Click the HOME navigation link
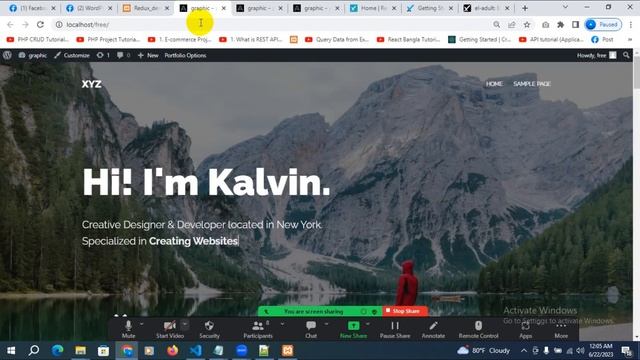The image size is (640, 360). click(494, 84)
